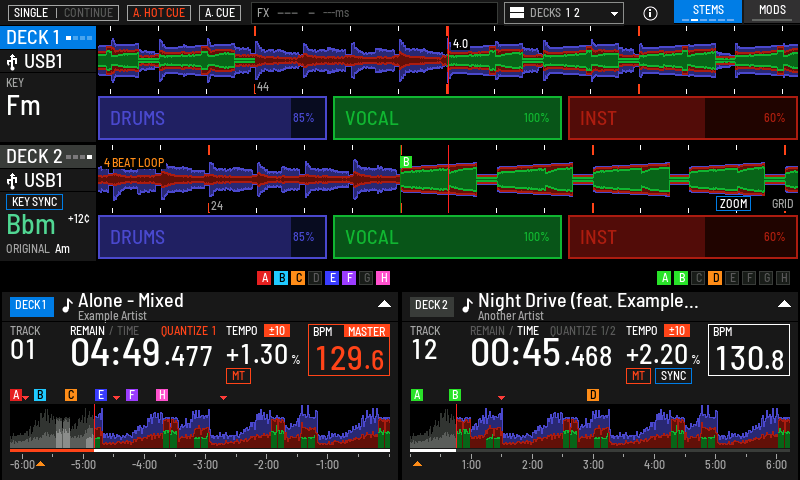Expand Deck 1 track info arrow
The width and height of the screenshot is (800, 480).
[x=384, y=304]
